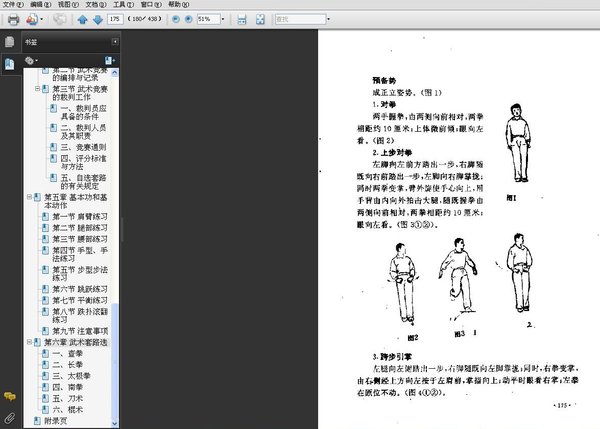Select bookmark 一、裁判员应具备的条件

83,113
